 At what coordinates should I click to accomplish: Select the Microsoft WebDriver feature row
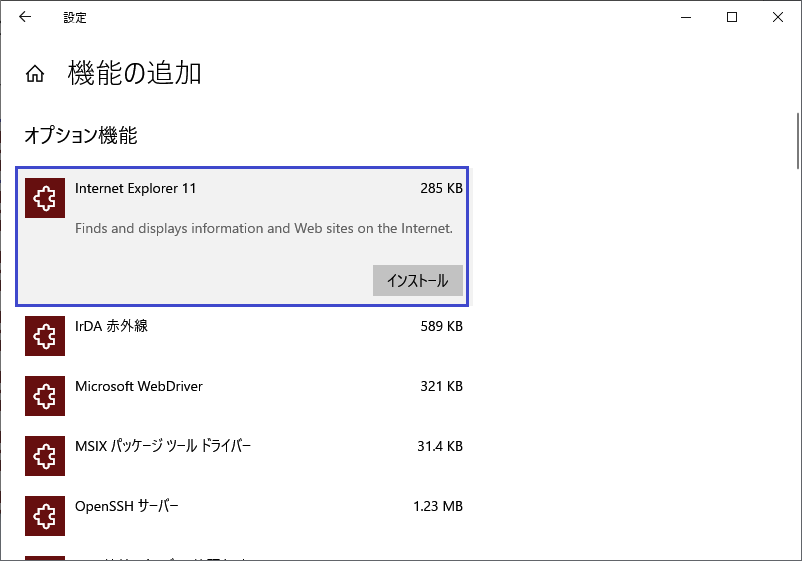242,396
